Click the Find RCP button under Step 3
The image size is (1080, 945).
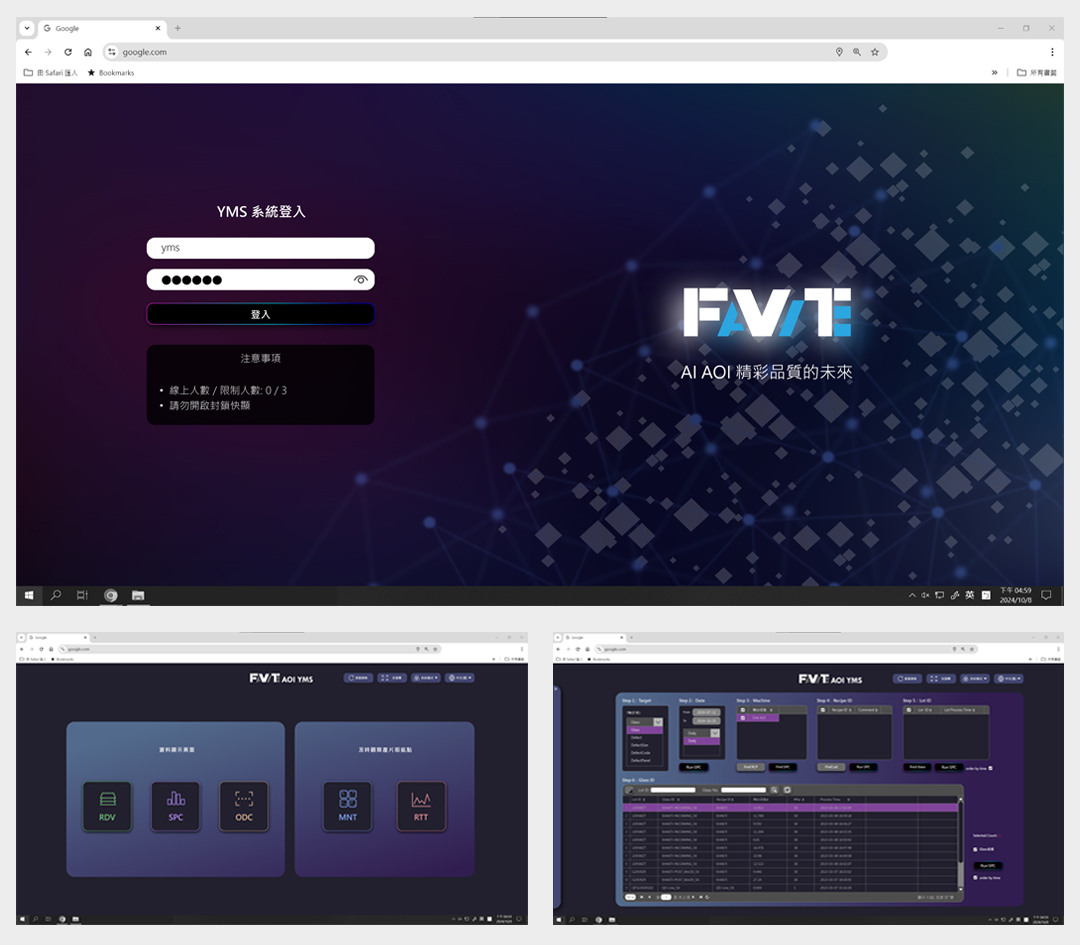click(752, 767)
